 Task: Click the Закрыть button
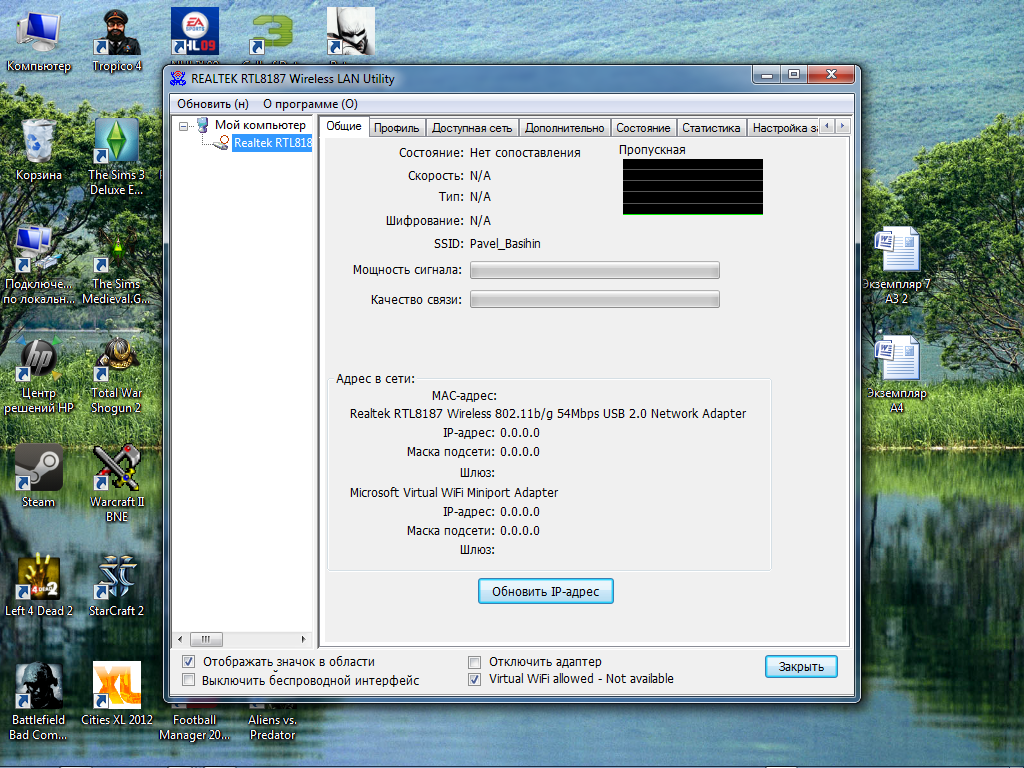[x=801, y=667]
